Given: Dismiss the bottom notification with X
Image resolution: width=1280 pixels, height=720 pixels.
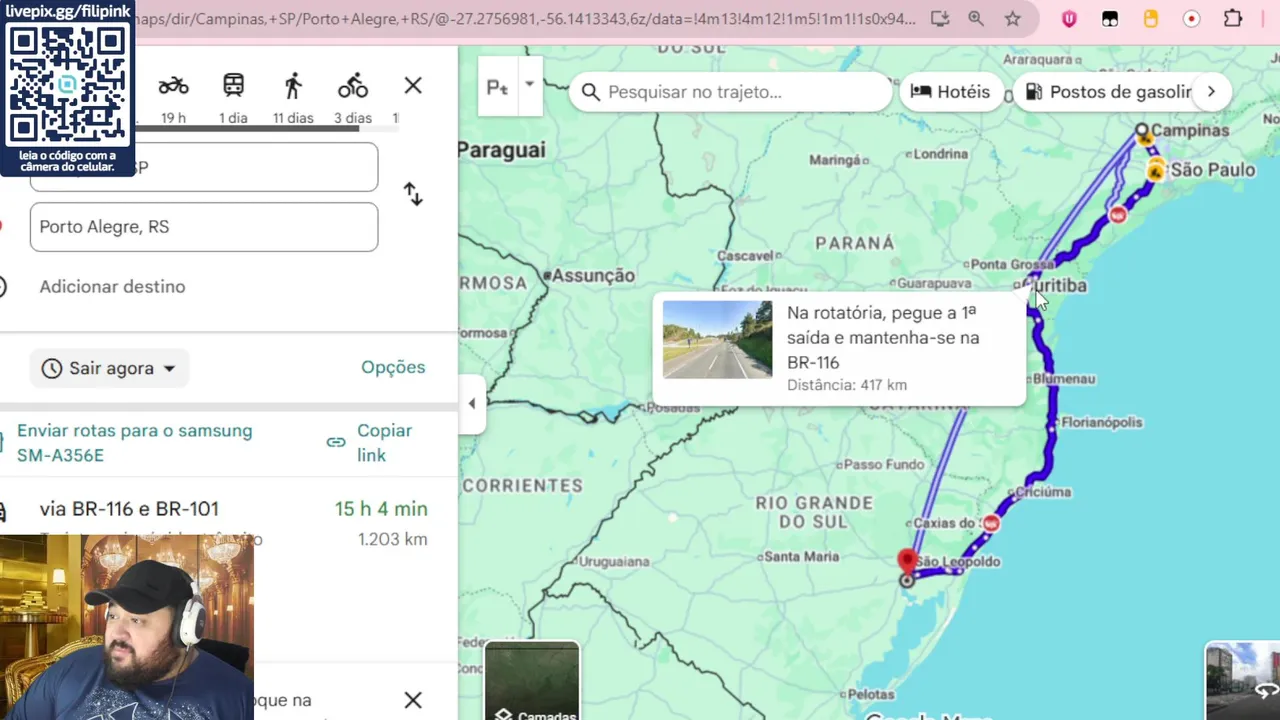Looking at the screenshot, I should [x=413, y=700].
